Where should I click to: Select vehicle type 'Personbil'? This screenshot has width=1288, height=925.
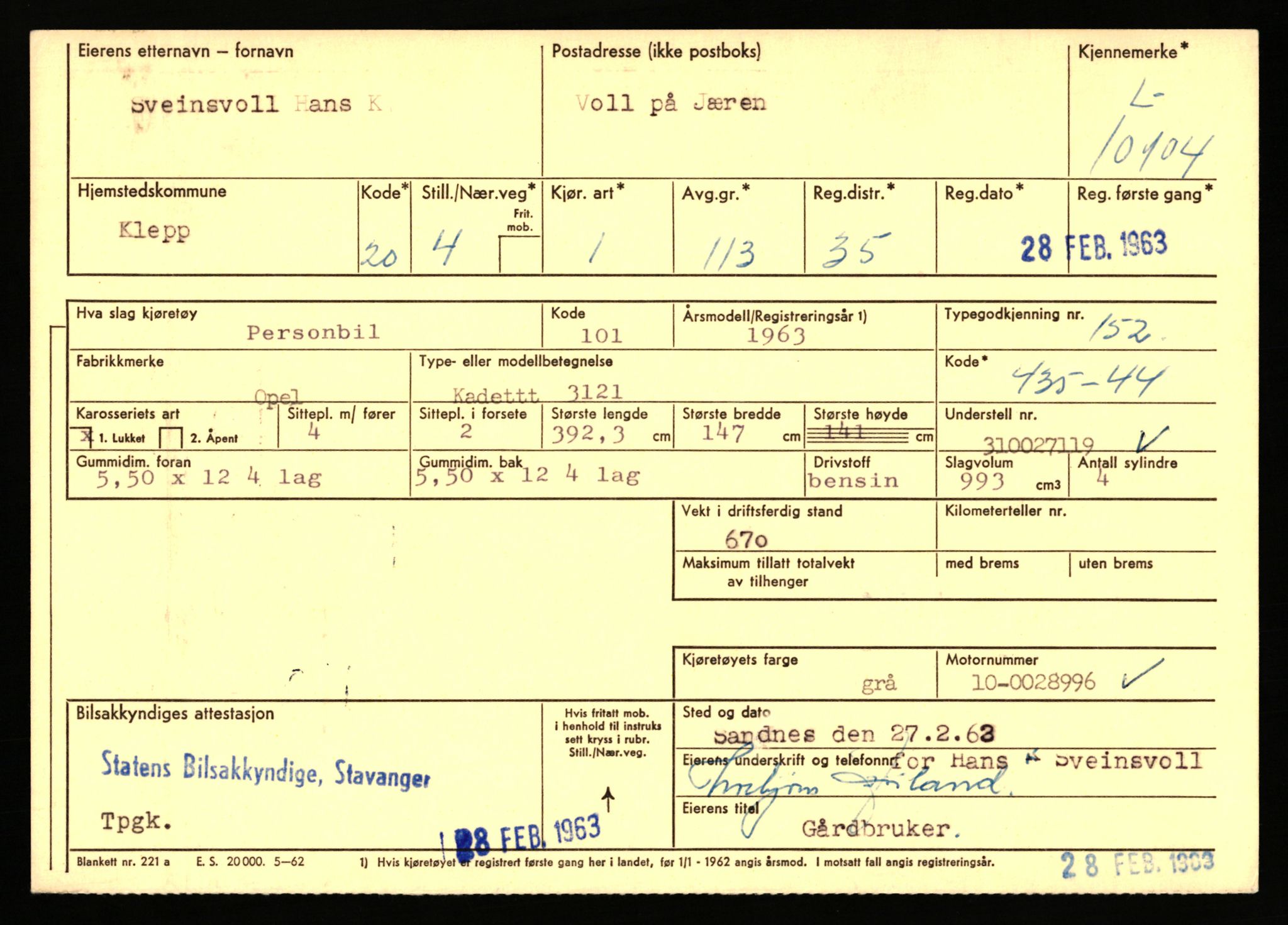tap(313, 332)
